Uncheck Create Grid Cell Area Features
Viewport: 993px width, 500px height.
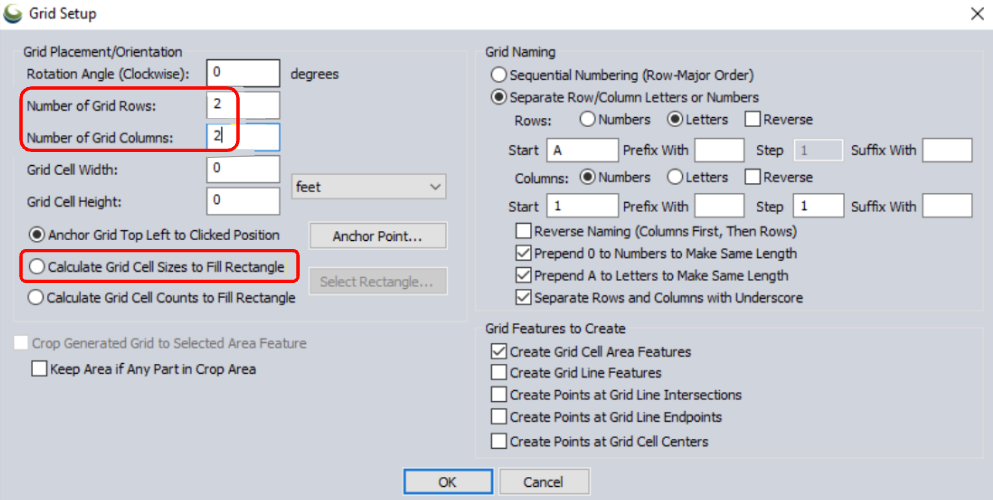499,351
